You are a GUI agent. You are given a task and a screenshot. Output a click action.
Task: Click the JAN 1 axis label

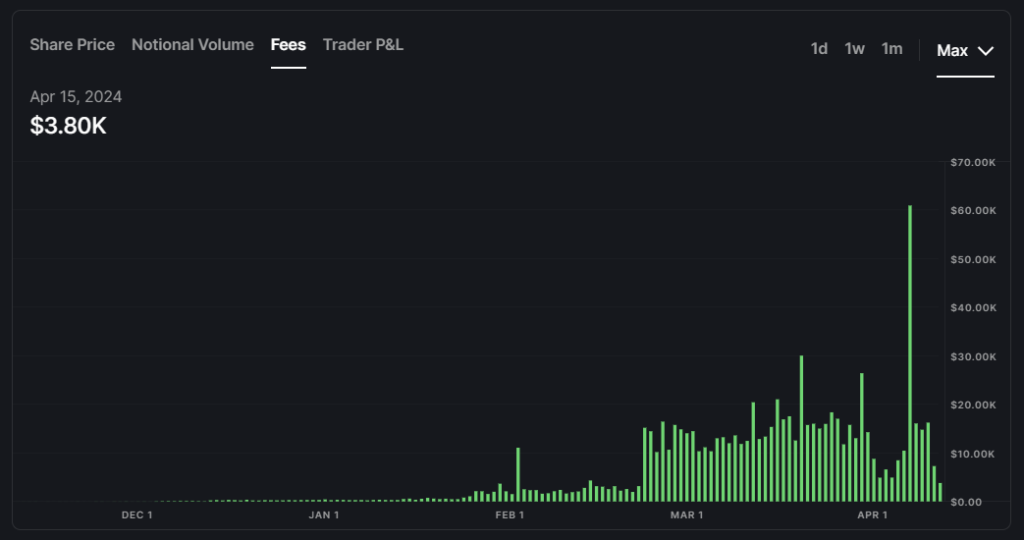(x=324, y=516)
